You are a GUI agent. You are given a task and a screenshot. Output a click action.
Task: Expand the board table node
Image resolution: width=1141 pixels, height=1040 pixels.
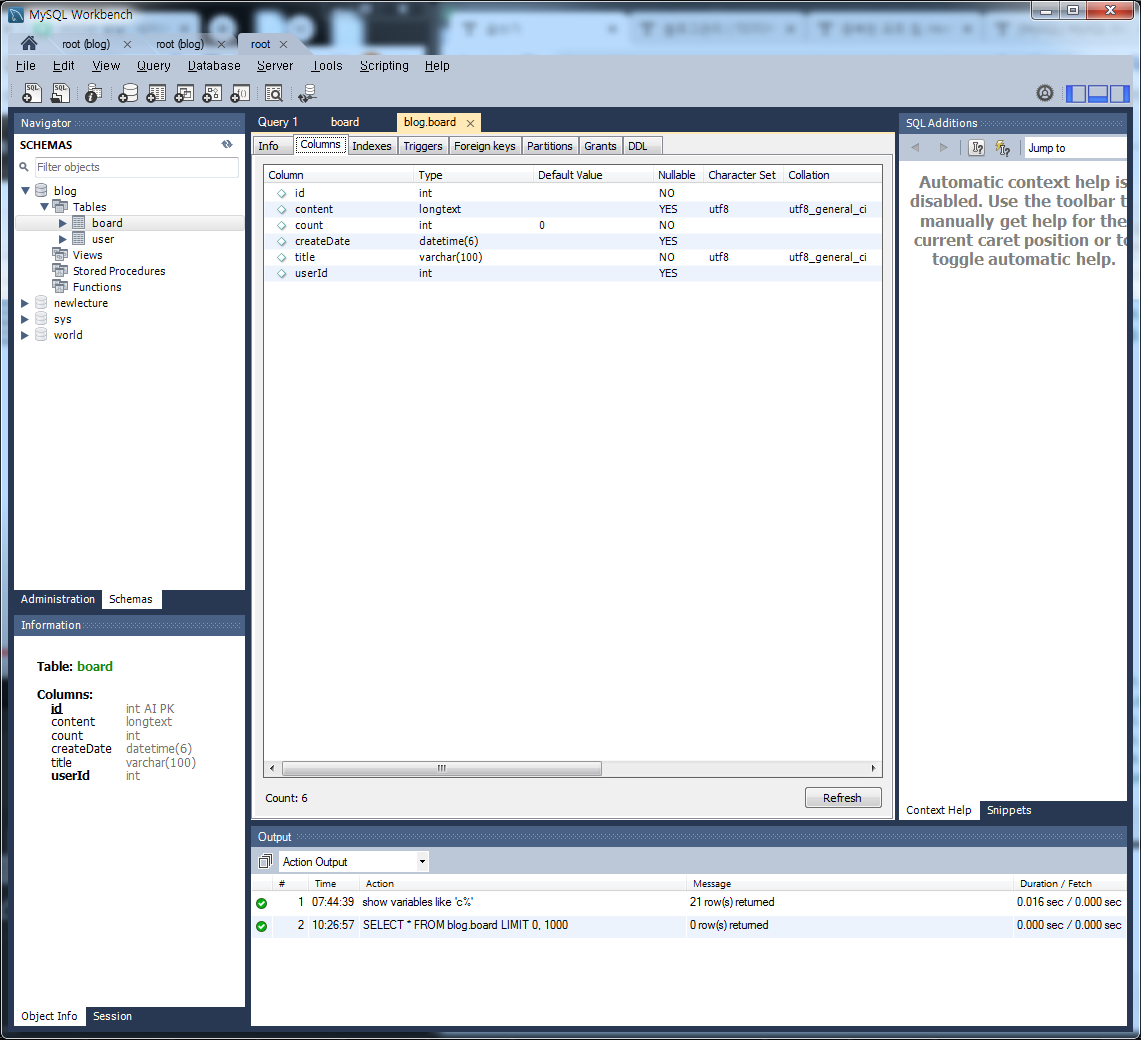[63, 223]
